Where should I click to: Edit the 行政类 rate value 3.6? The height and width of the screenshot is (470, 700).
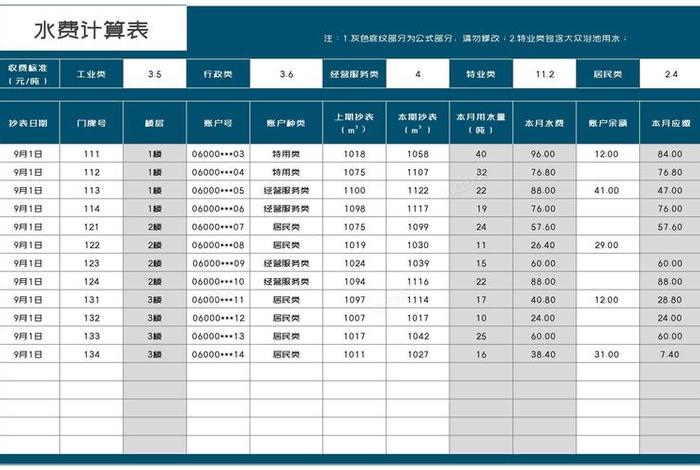coord(286,74)
